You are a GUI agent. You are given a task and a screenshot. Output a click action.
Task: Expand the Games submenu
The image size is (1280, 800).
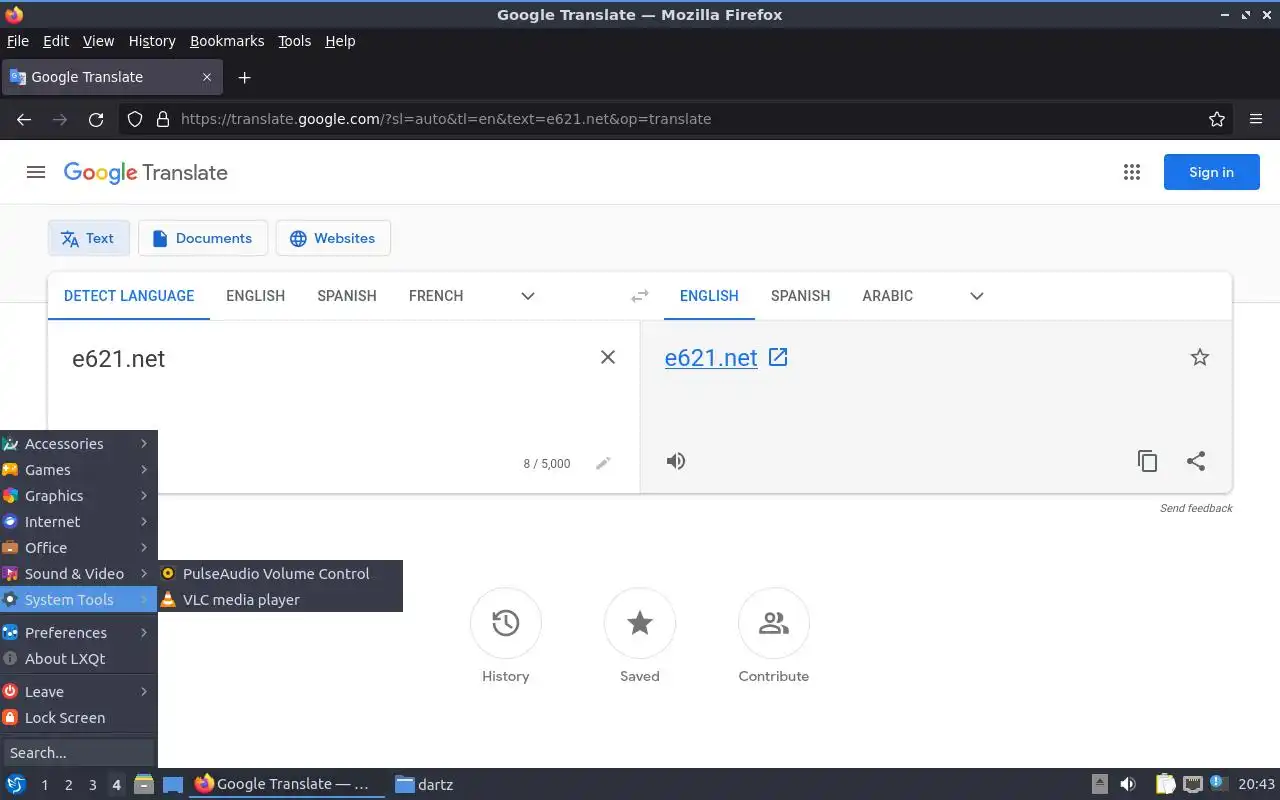[x=78, y=470]
